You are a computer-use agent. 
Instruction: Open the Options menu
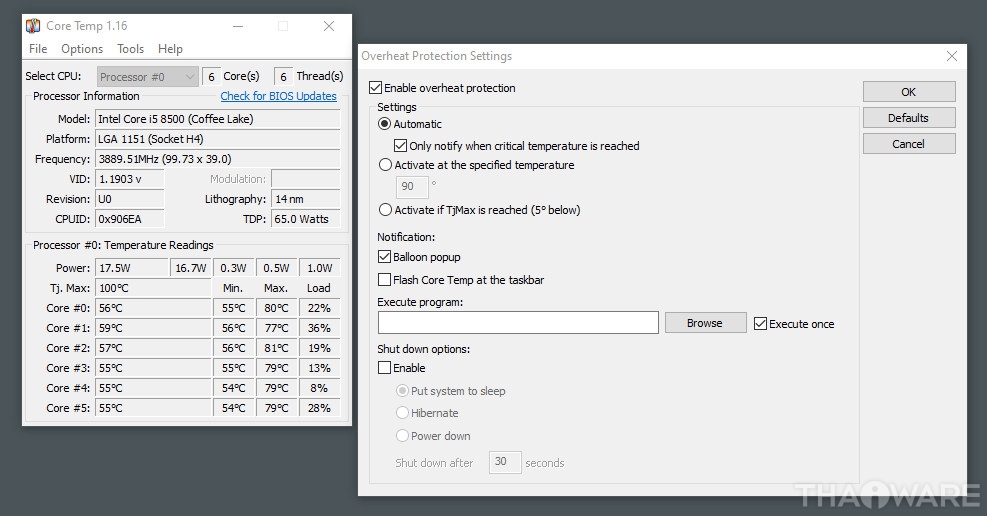(x=82, y=49)
